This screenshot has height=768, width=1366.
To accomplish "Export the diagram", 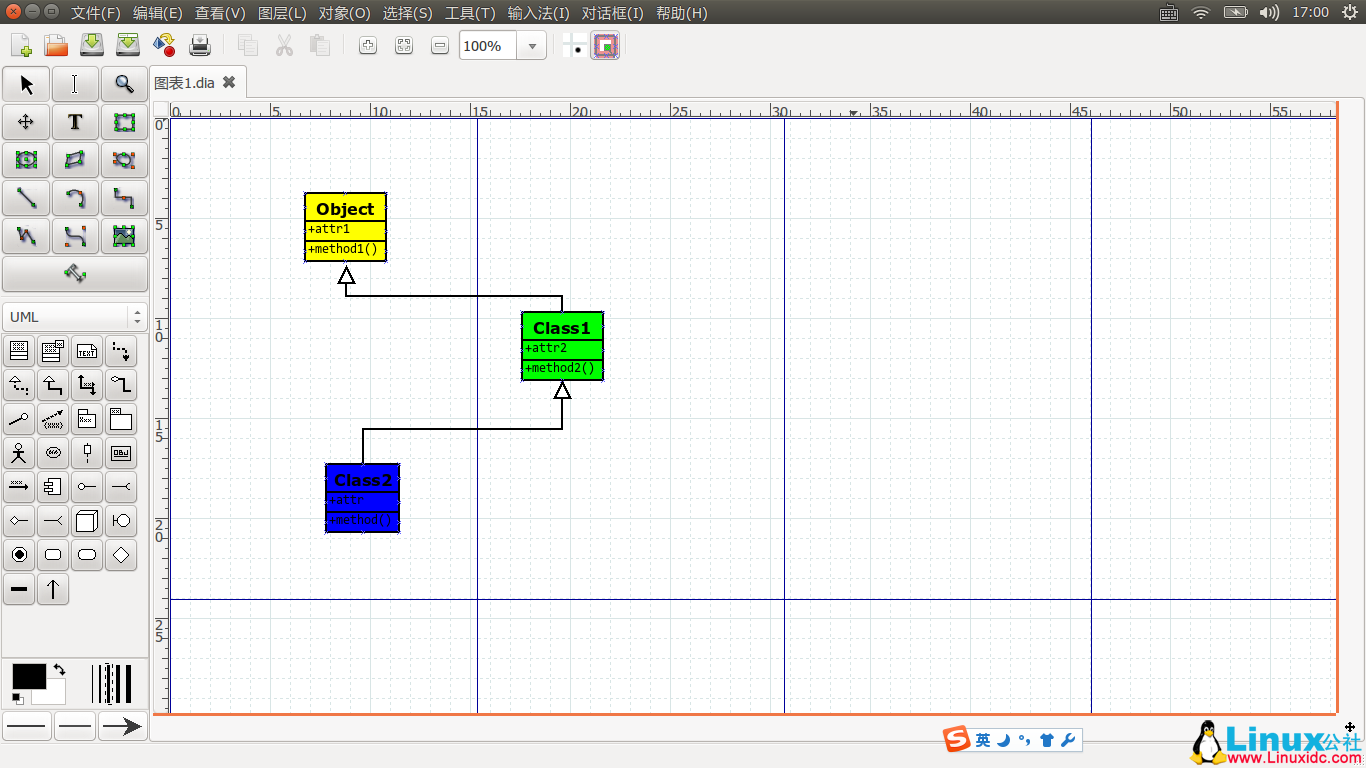I will pos(164,45).
